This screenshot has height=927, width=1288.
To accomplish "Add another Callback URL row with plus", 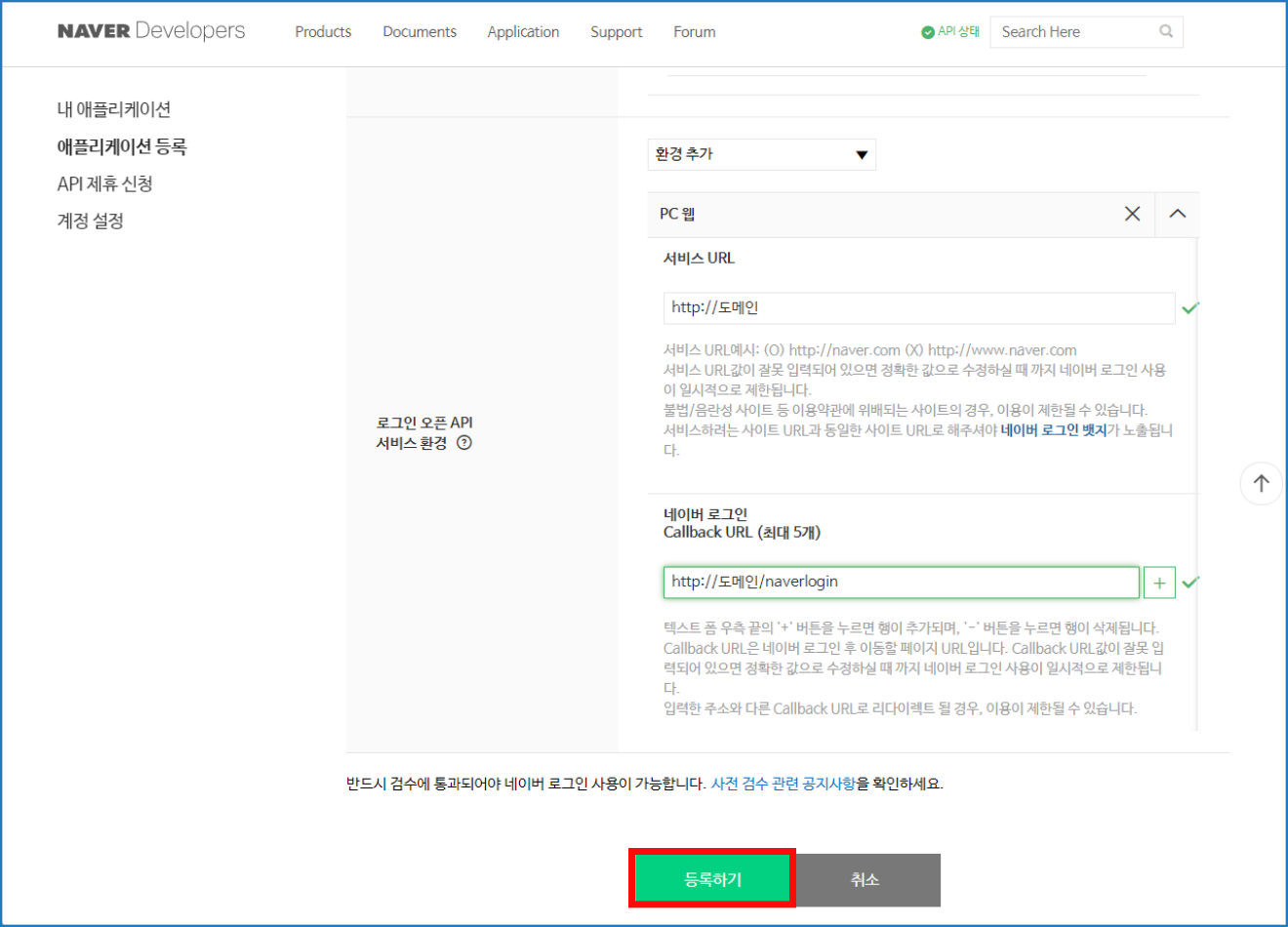I will click(1158, 583).
